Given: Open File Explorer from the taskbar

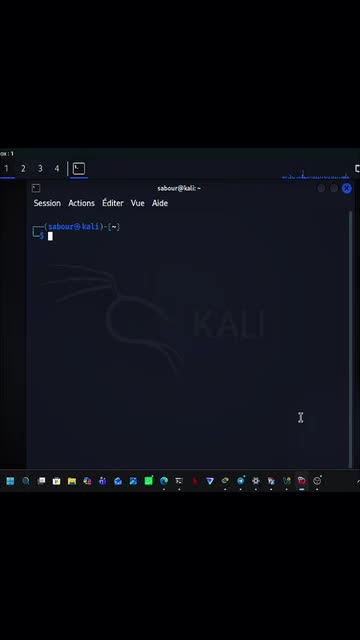Looking at the screenshot, I should (72, 481).
